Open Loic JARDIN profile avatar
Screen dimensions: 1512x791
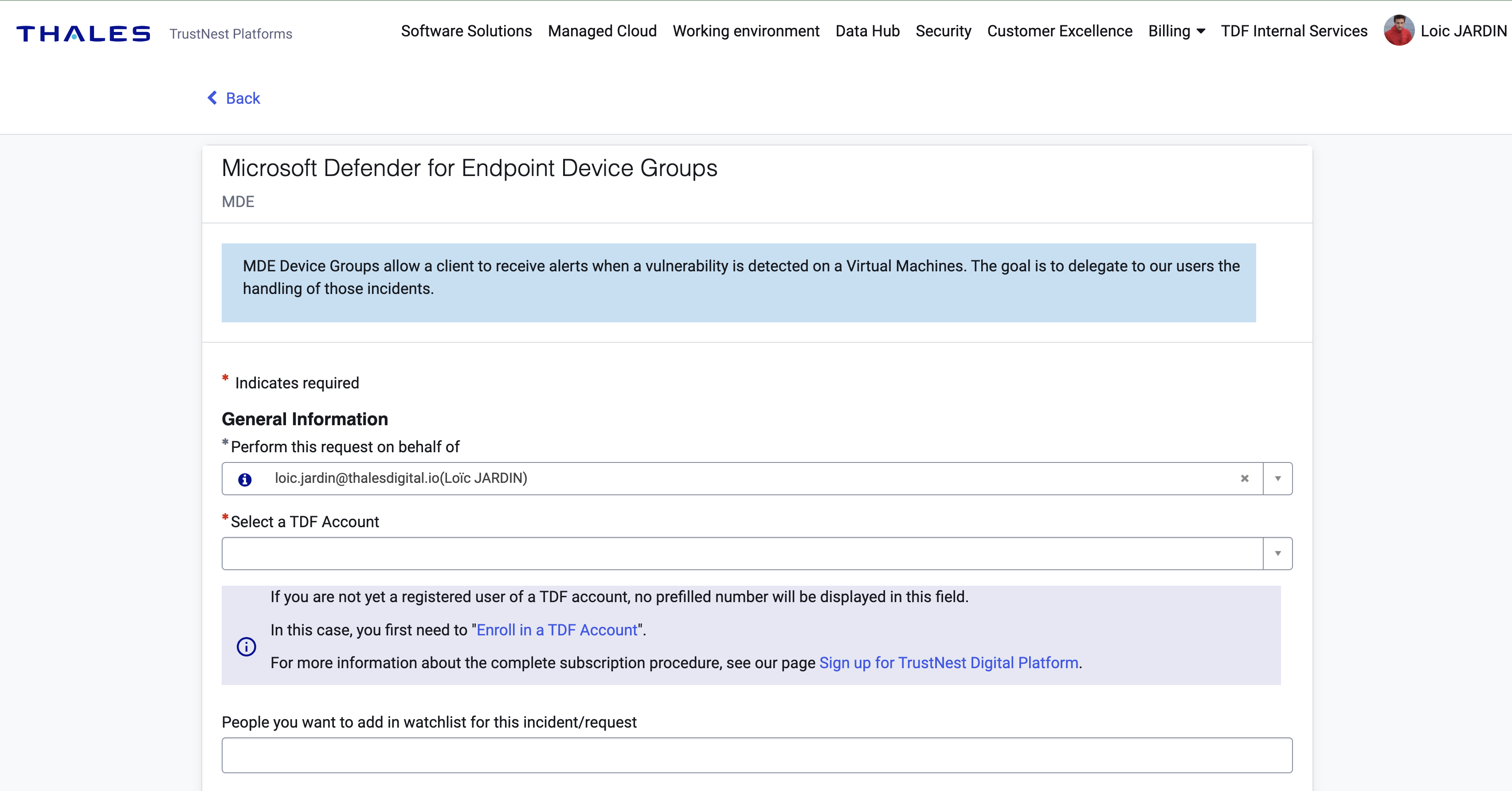coord(1399,31)
